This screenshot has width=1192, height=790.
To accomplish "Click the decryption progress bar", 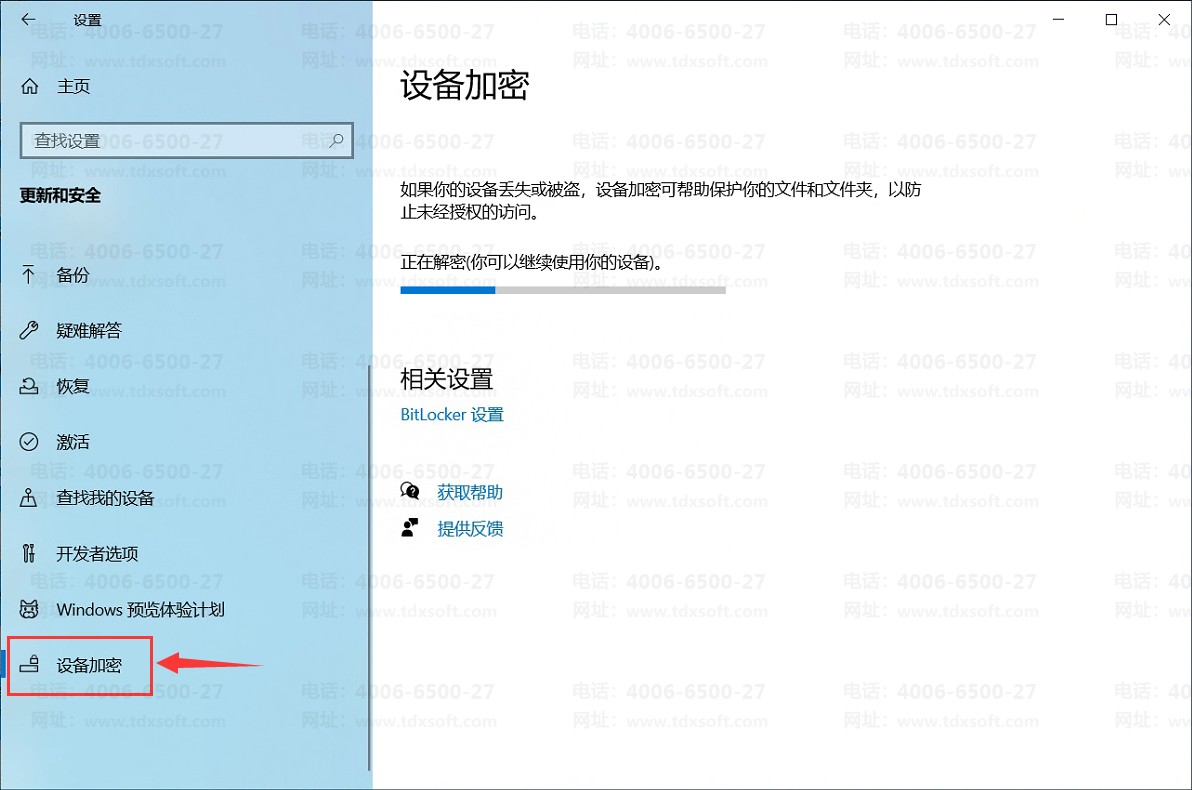I will (x=563, y=290).
